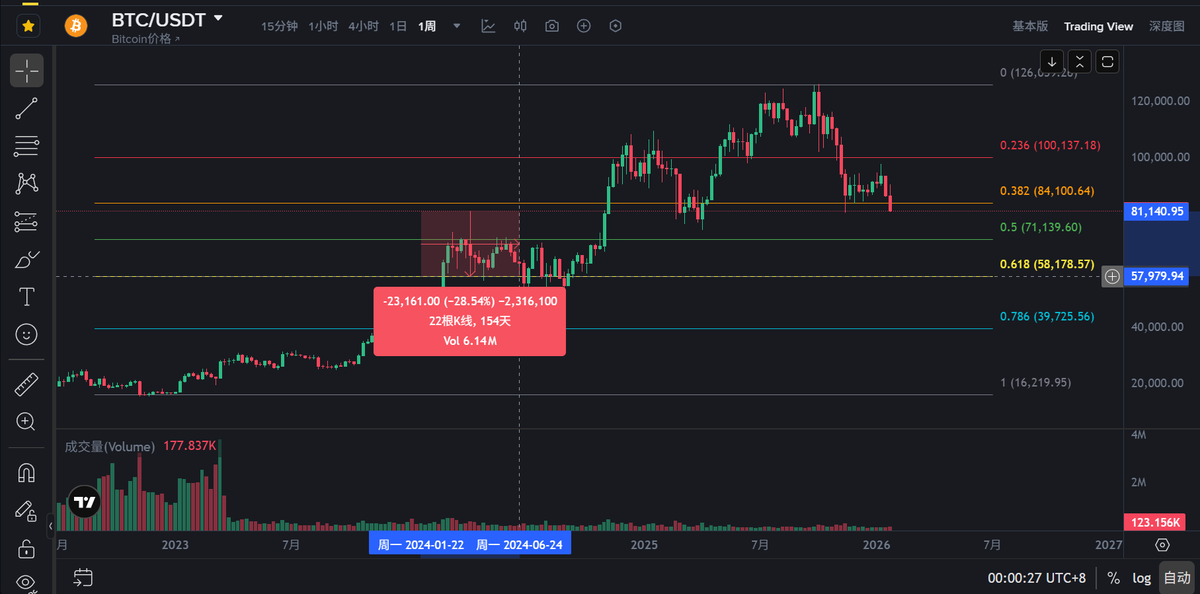The image size is (1200, 594).
Task: Select the 4小时 interval
Action: pyautogui.click(x=363, y=26)
